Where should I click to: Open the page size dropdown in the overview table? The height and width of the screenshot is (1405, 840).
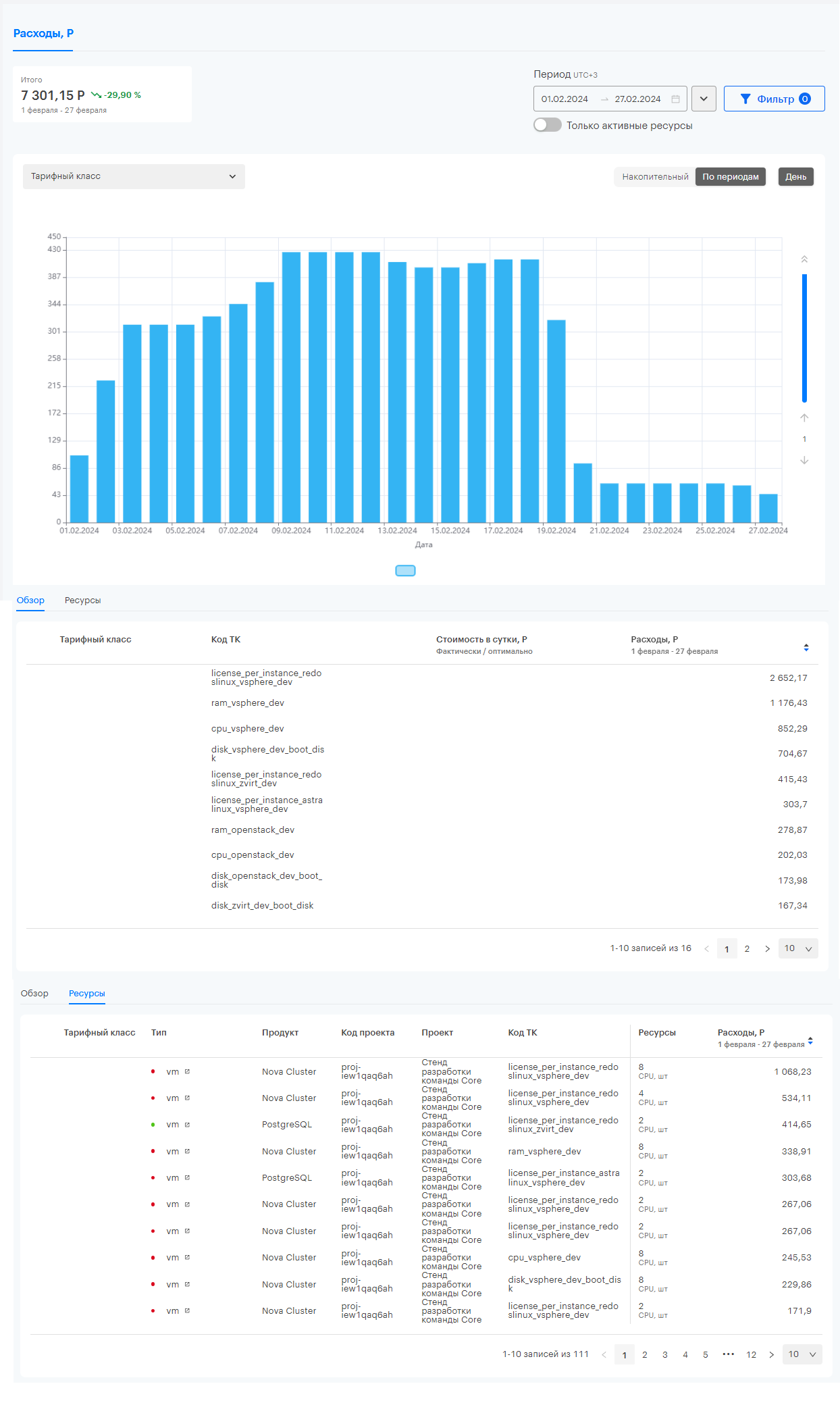798,948
